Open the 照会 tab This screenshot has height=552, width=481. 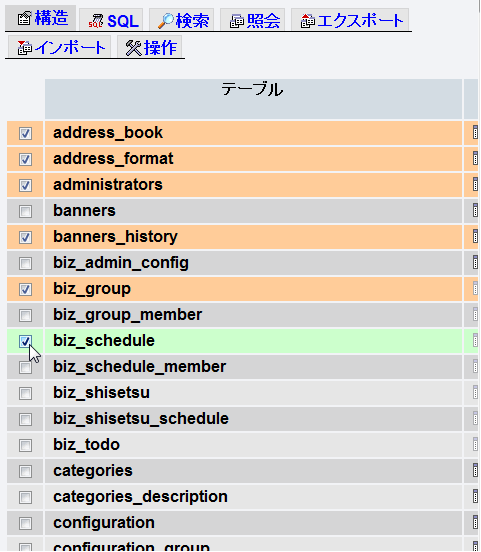pos(253,20)
